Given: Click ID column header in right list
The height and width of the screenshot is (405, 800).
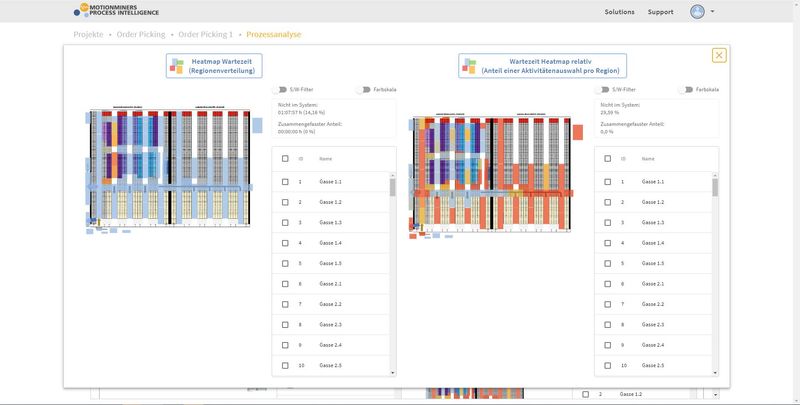Looking at the screenshot, I should [x=623, y=159].
